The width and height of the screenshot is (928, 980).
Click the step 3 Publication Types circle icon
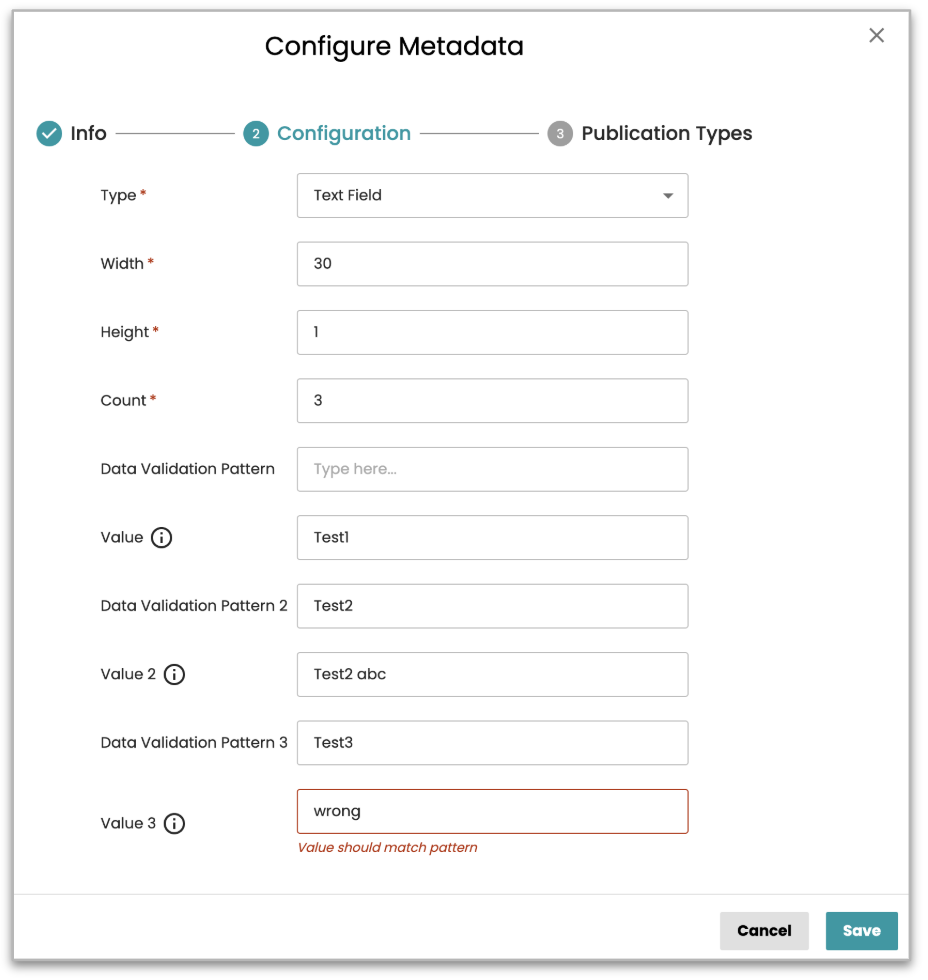(x=560, y=134)
